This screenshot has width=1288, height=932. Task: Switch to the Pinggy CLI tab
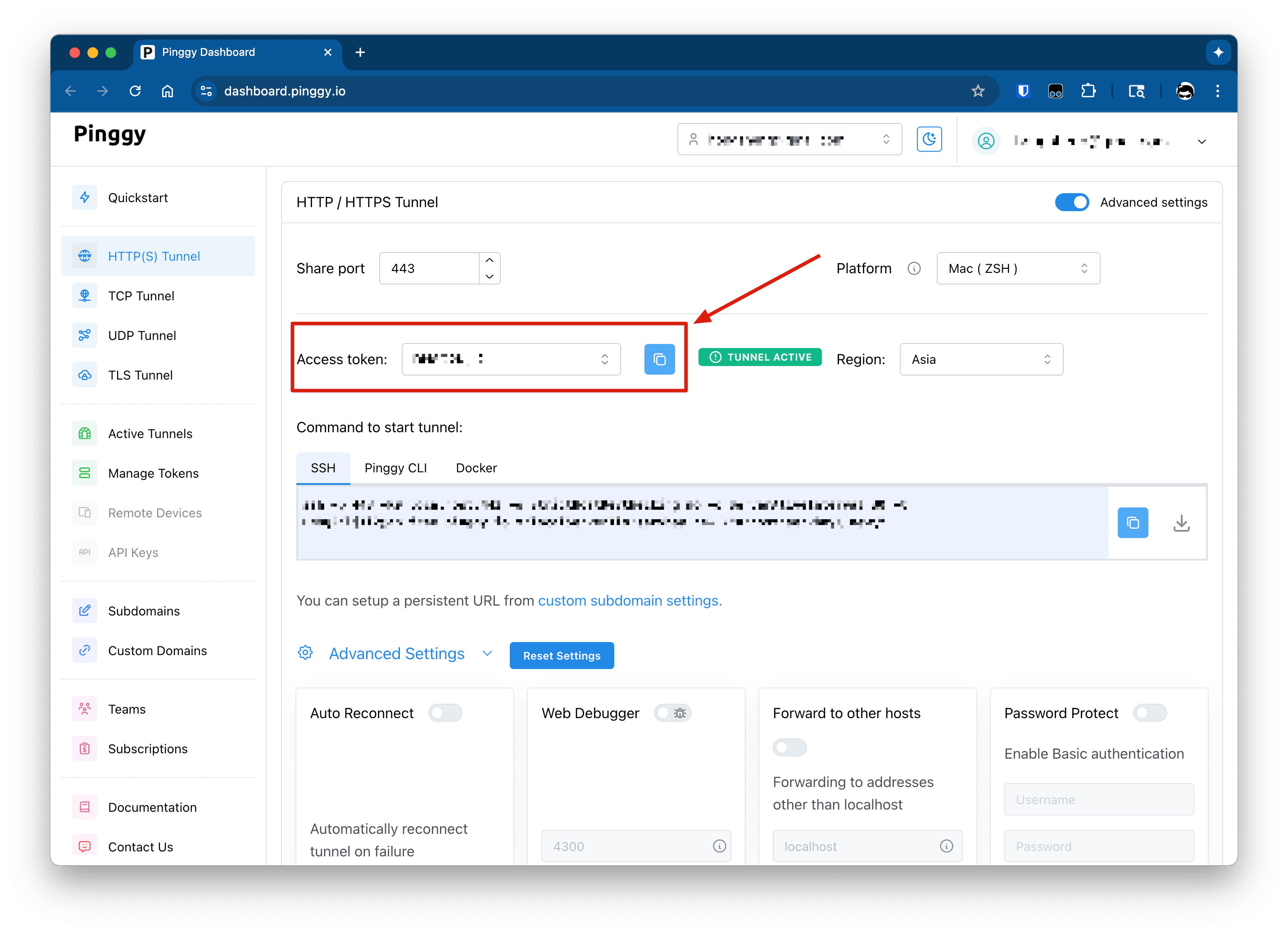pos(395,468)
